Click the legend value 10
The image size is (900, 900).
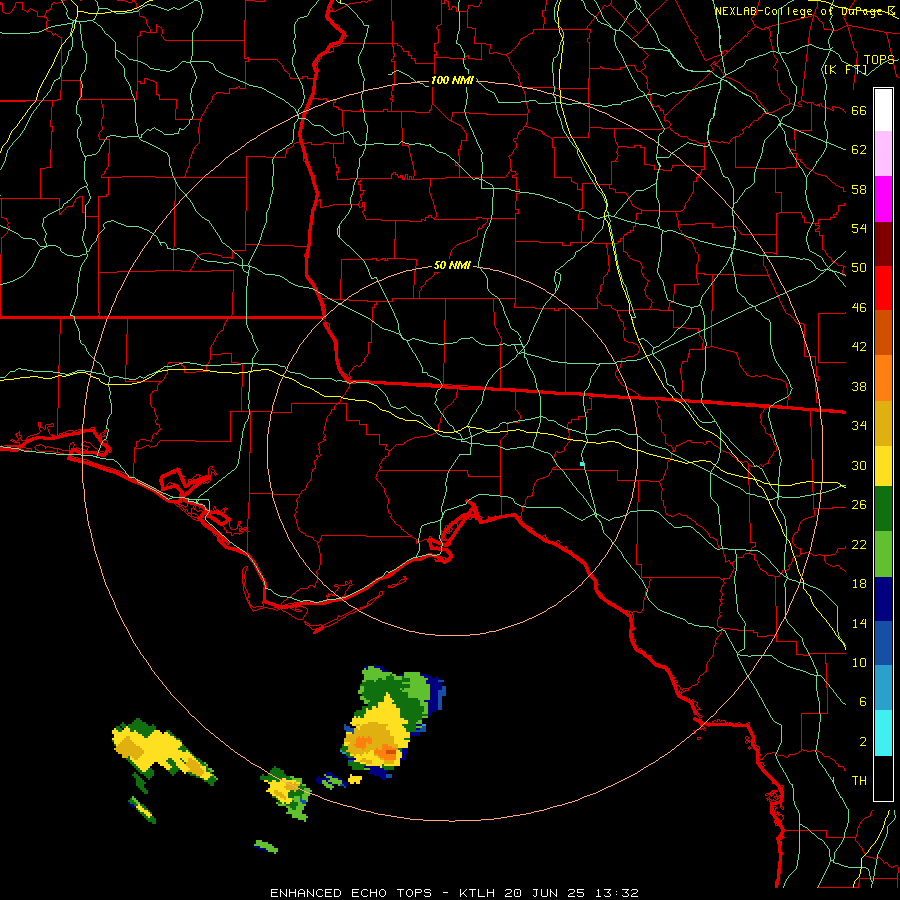(859, 662)
